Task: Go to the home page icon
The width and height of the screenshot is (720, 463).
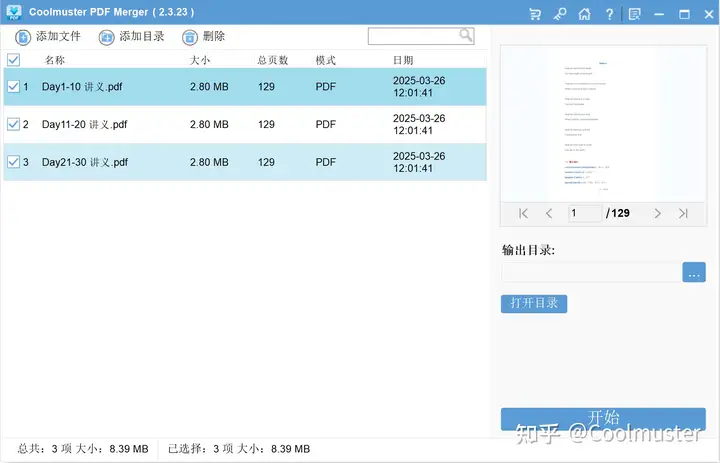Action: tap(584, 14)
